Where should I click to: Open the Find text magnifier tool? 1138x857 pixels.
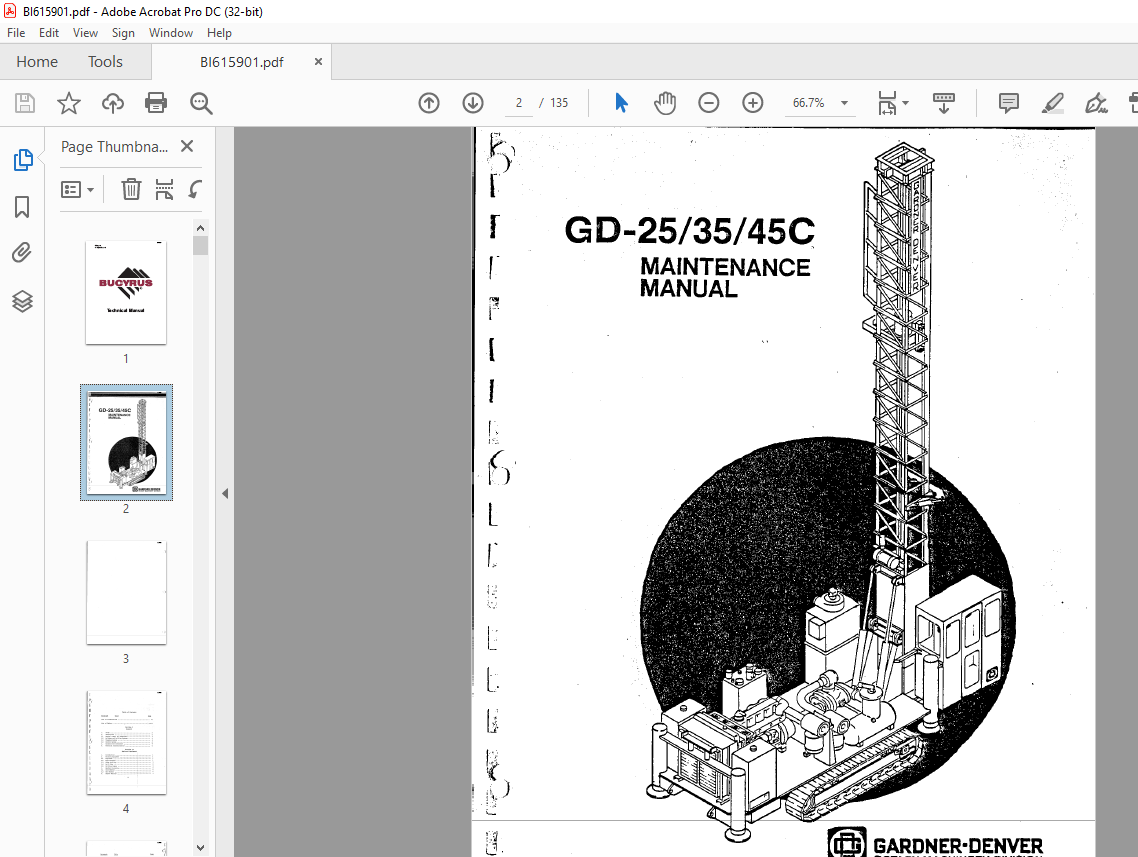pos(201,103)
